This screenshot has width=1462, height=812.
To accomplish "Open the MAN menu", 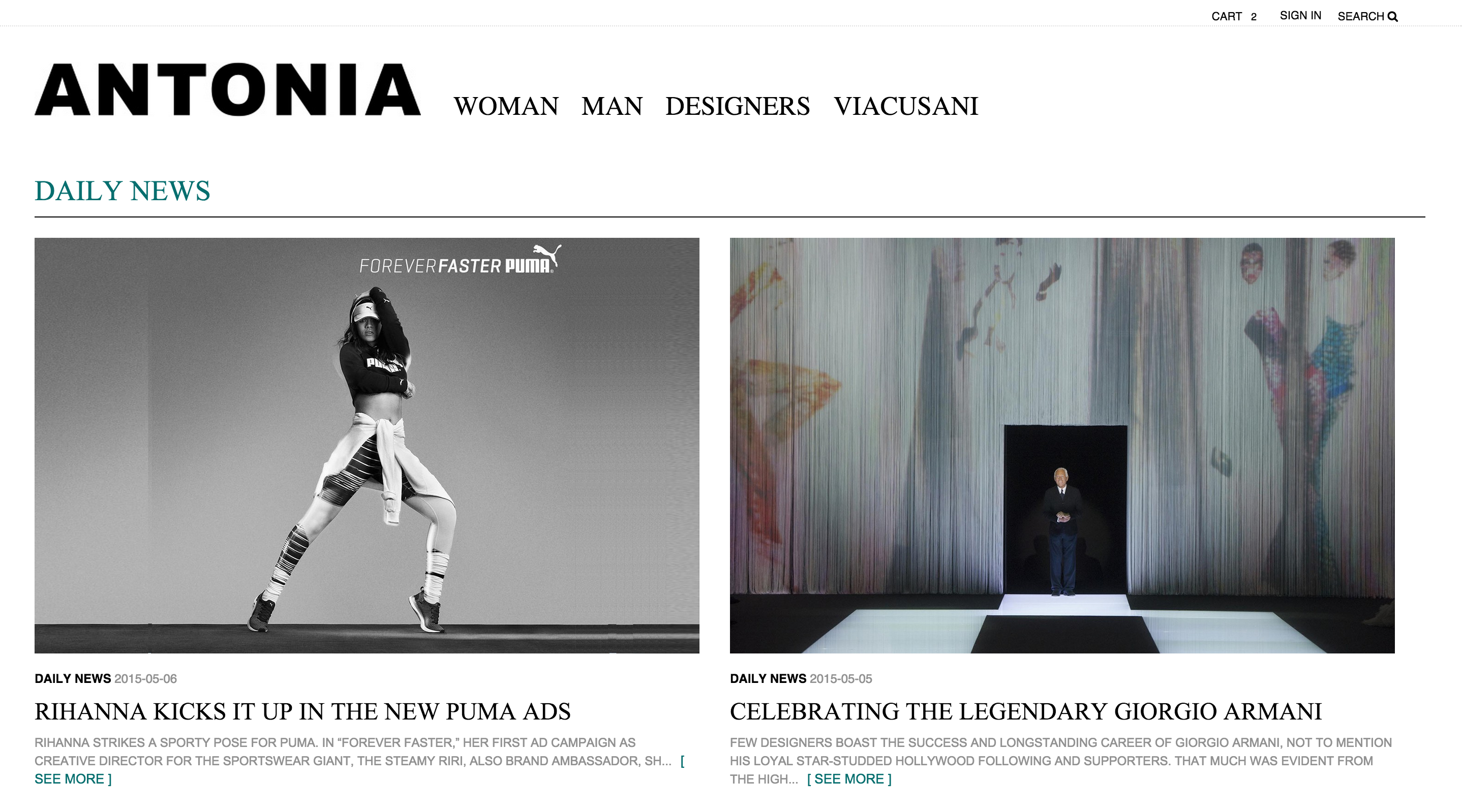I will point(612,106).
